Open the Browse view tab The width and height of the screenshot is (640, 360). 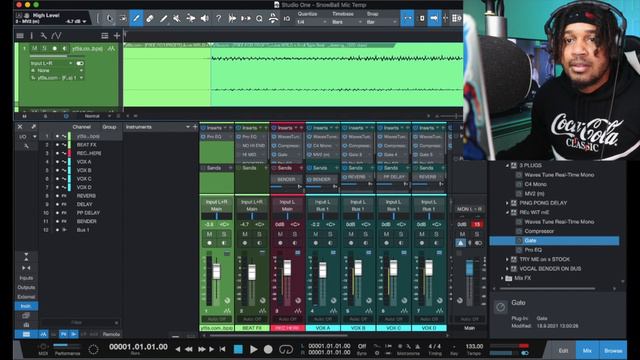[x=613, y=350]
